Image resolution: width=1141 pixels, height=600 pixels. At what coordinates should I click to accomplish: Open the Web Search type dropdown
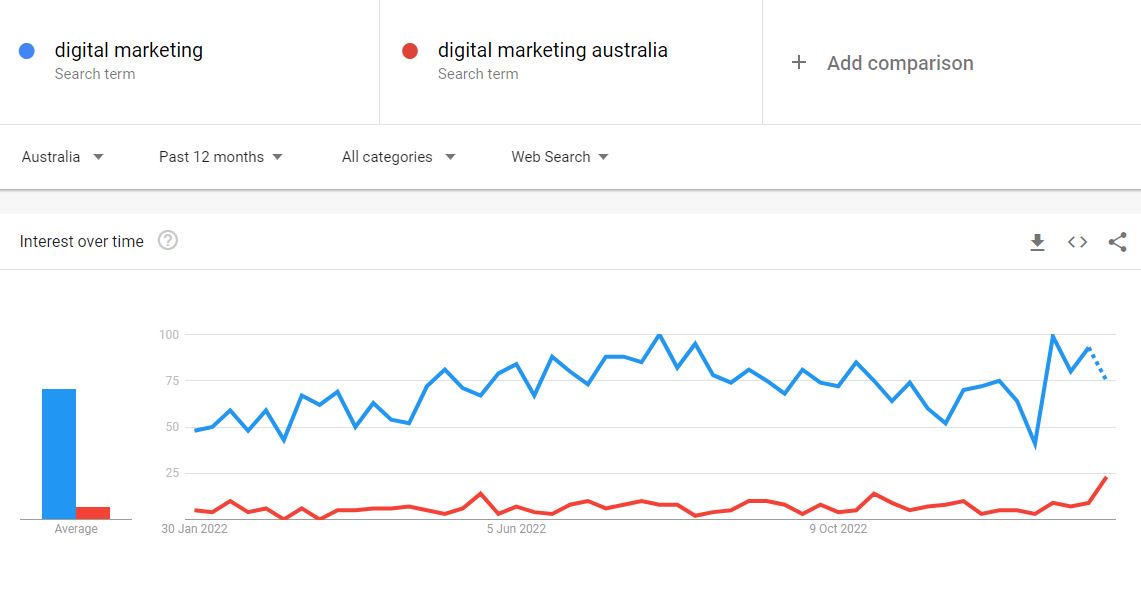(560, 157)
